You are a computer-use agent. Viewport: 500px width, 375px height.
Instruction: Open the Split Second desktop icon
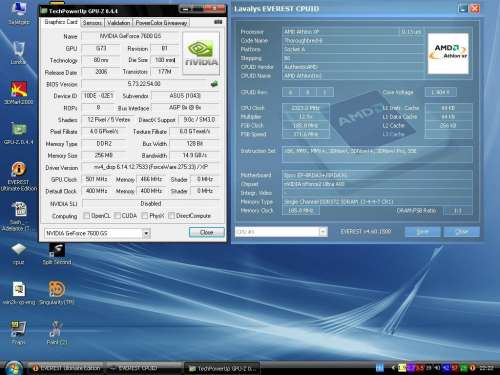(57, 253)
